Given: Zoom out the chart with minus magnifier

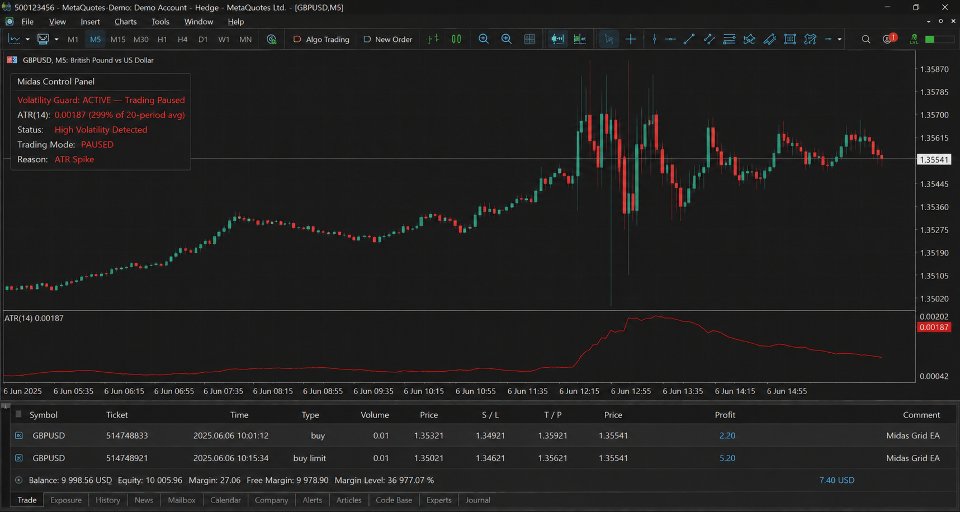Looking at the screenshot, I should click(x=484, y=39).
